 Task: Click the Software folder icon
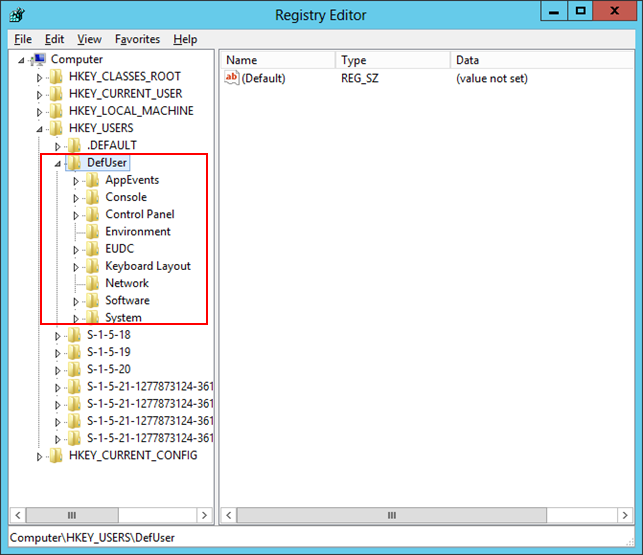click(x=93, y=301)
